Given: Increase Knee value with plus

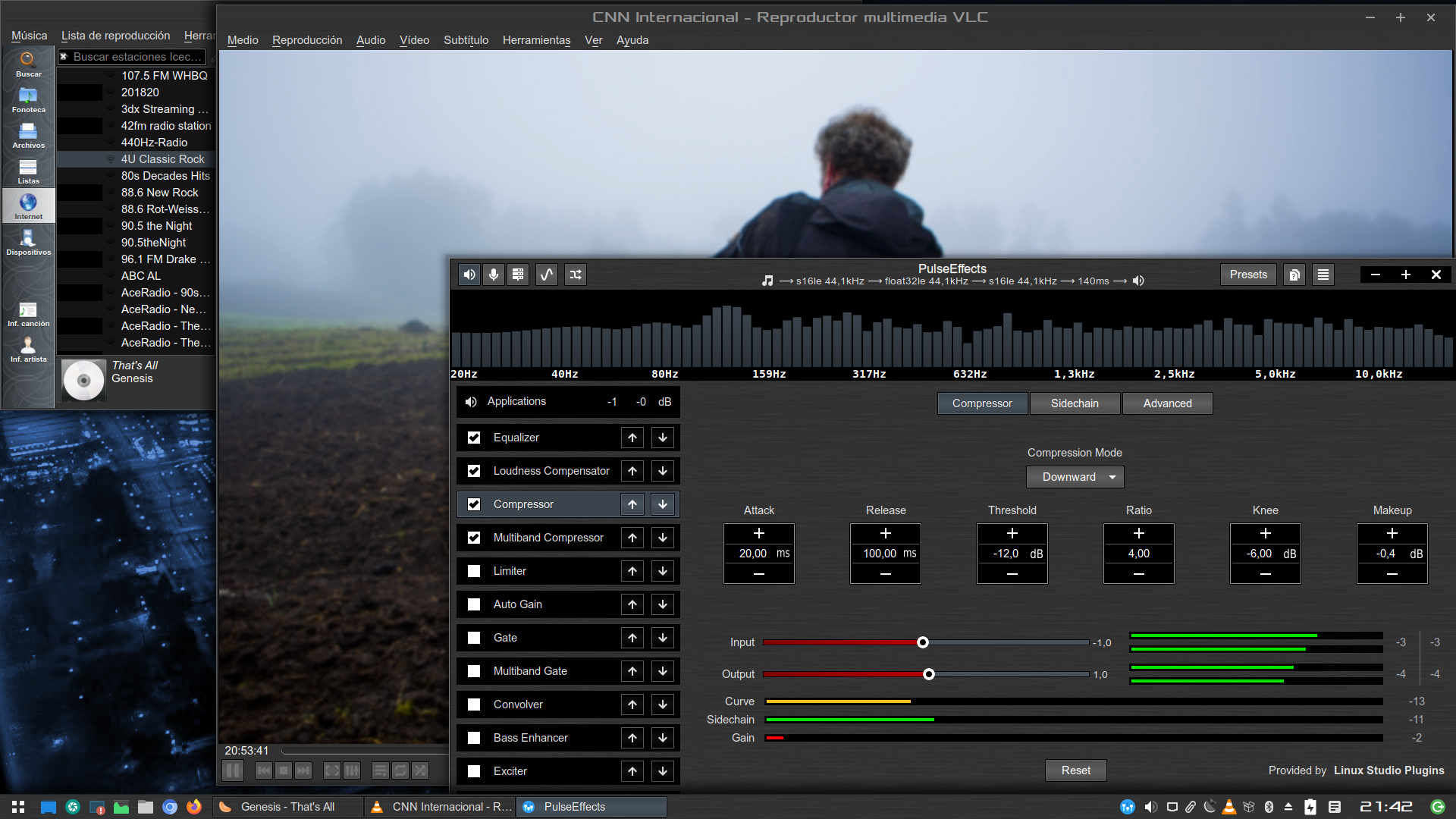Looking at the screenshot, I should click(x=1266, y=534).
